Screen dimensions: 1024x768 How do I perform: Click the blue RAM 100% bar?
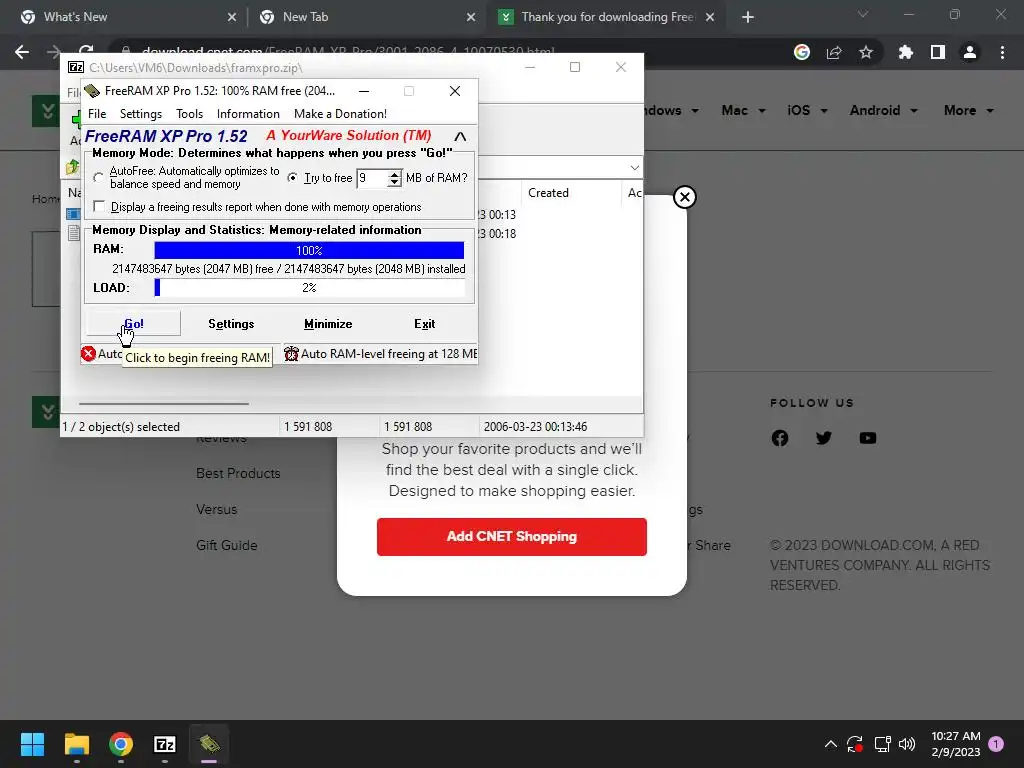tap(309, 250)
